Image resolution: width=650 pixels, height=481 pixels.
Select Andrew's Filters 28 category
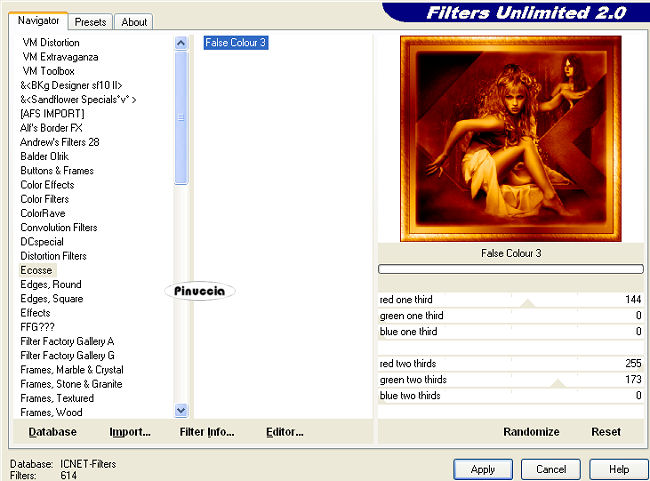click(x=60, y=142)
